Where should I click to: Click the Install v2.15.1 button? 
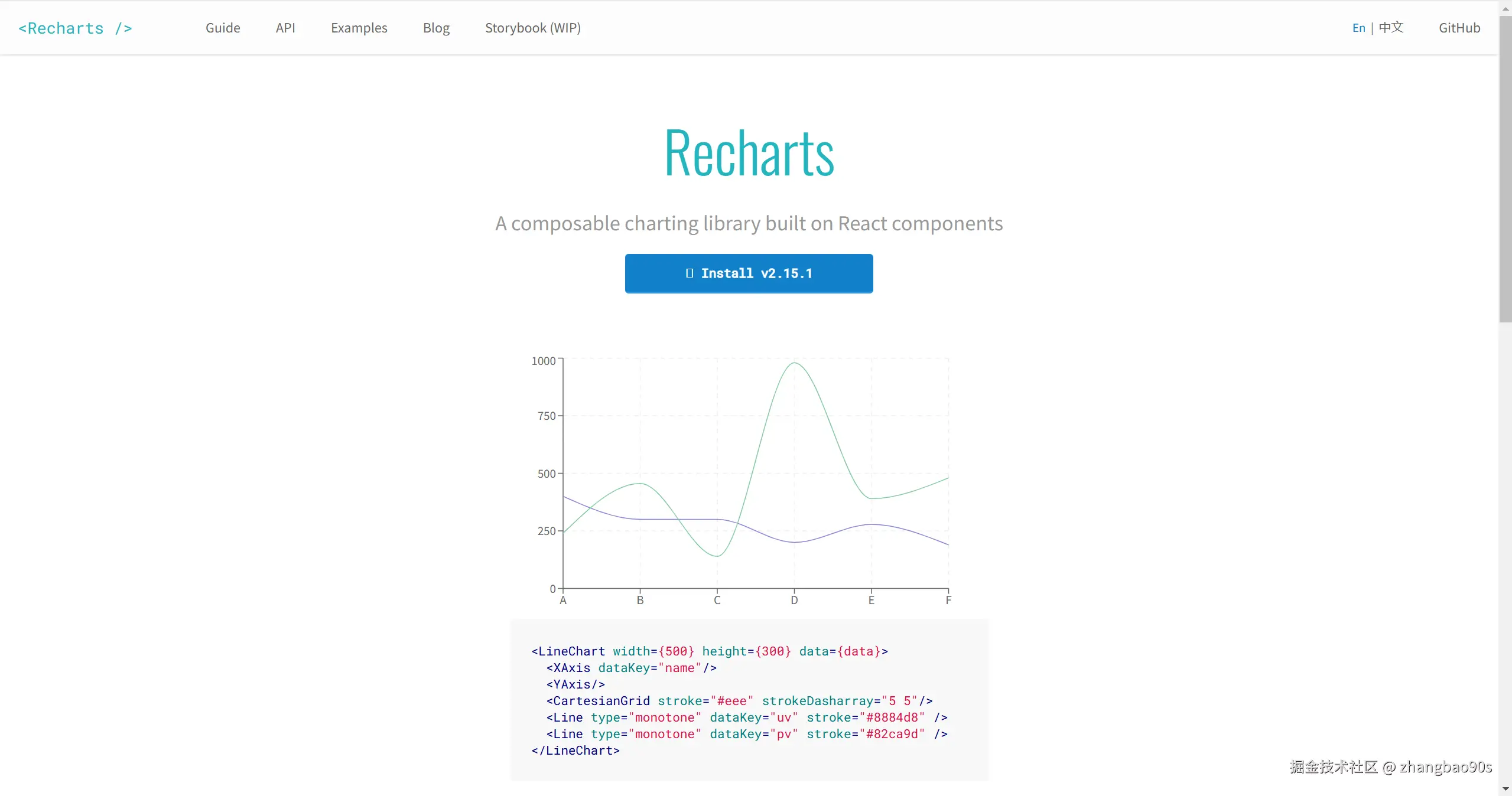pos(749,273)
